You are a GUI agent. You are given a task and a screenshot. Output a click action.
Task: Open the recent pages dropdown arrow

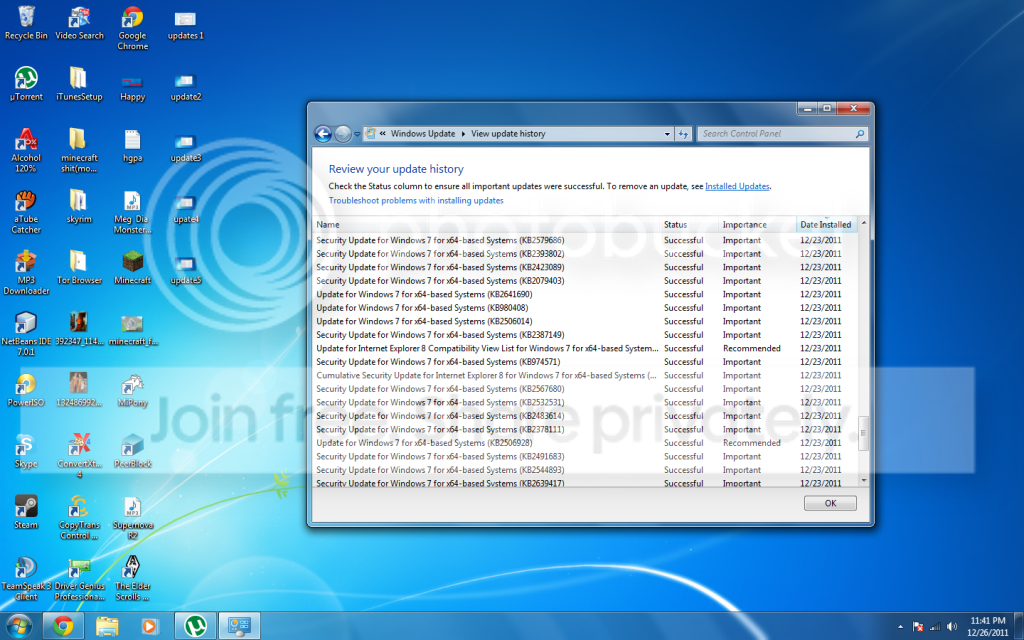tap(357, 135)
